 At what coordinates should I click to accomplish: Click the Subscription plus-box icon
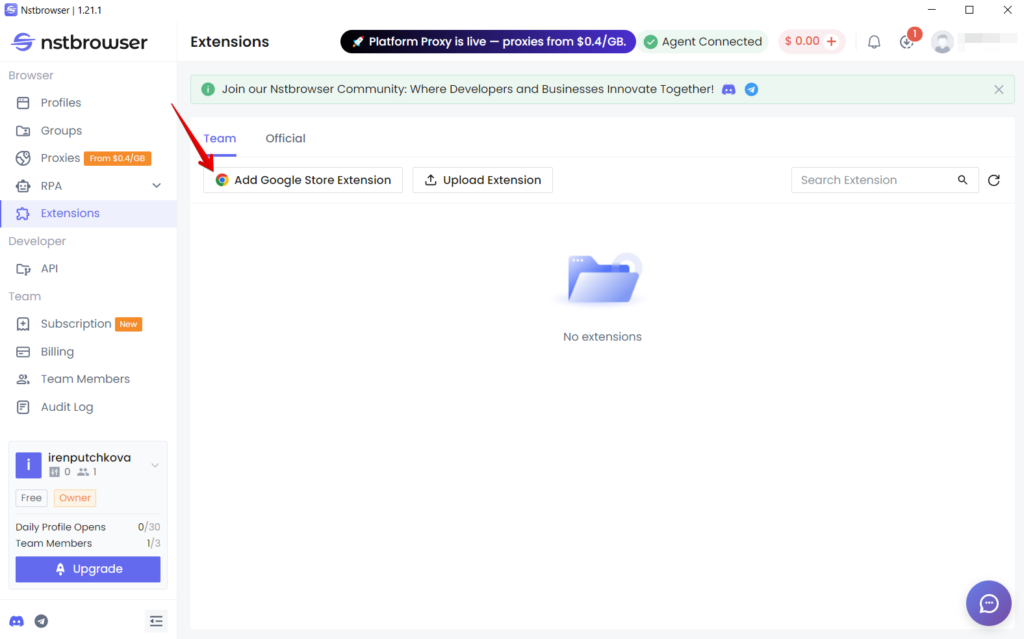(x=23, y=324)
